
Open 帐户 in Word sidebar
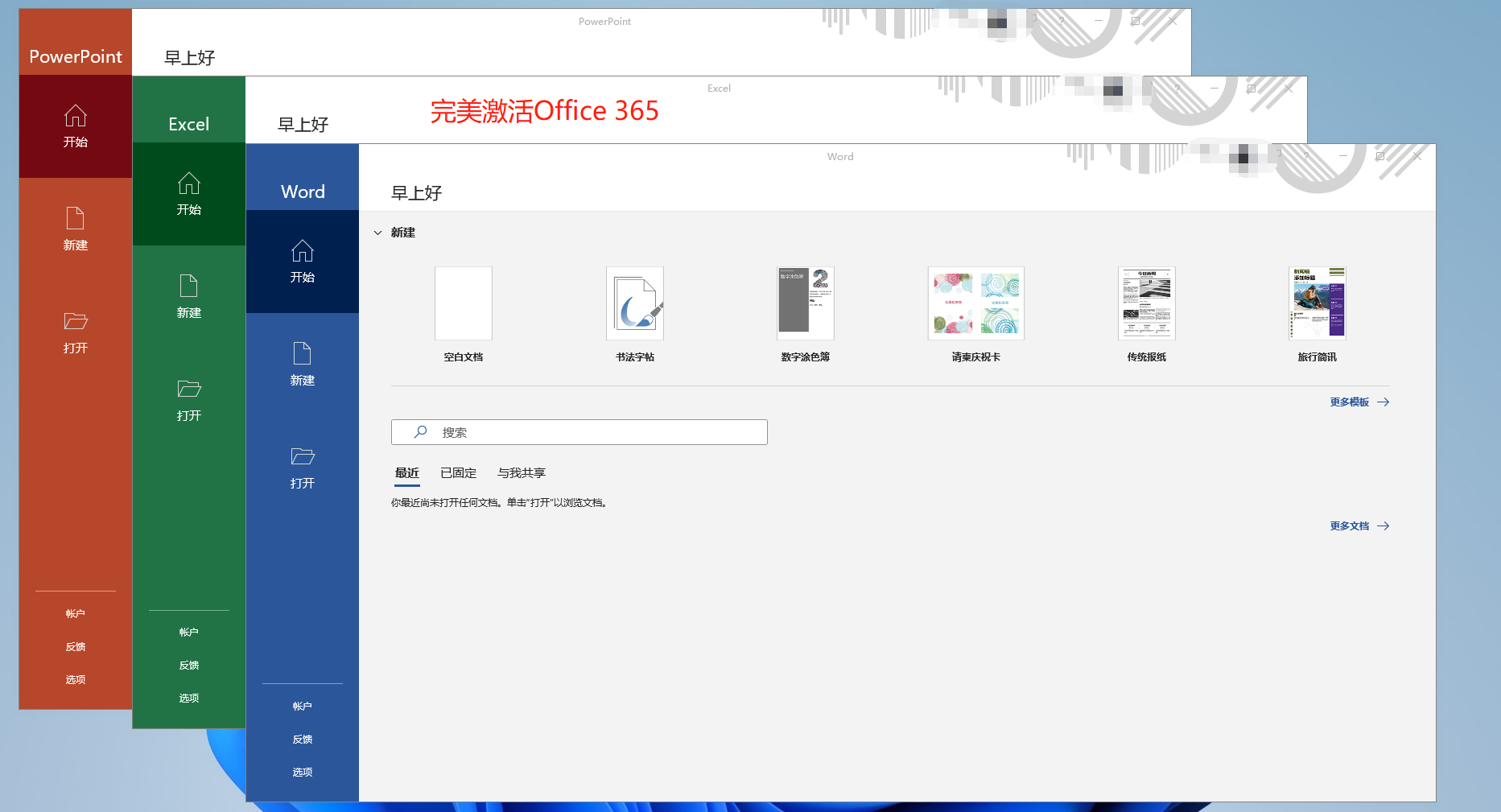click(x=302, y=706)
